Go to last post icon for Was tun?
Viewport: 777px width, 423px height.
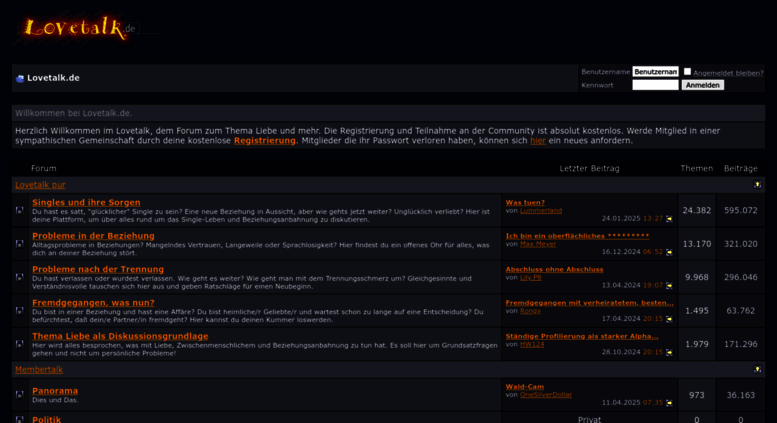click(x=669, y=218)
